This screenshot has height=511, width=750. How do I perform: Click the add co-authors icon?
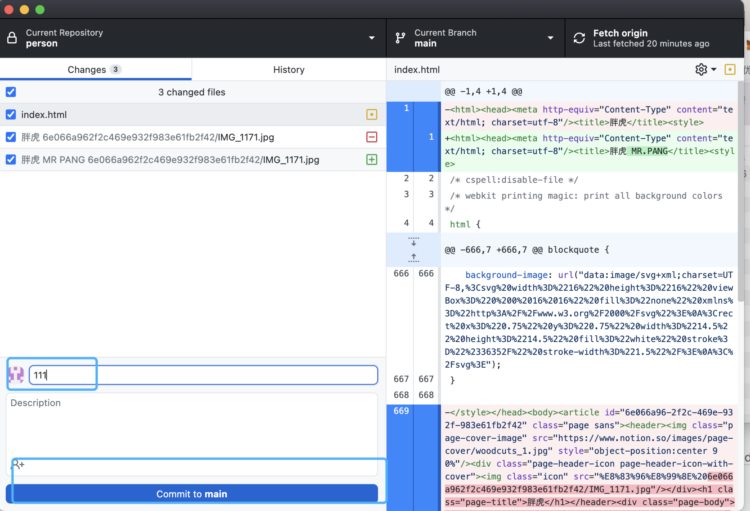(18, 465)
